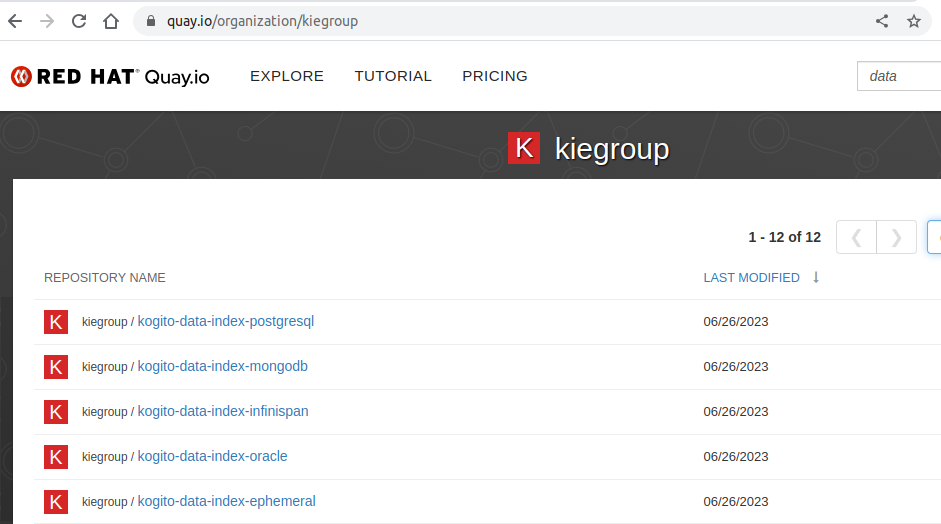The height and width of the screenshot is (524, 941).
Task: Click the Repository Name column header
Action: (x=104, y=277)
